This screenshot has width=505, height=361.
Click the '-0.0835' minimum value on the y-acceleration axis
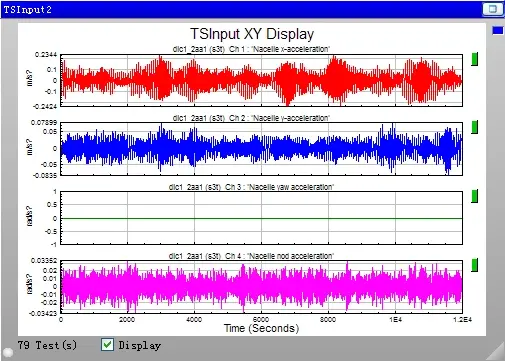[45, 175]
